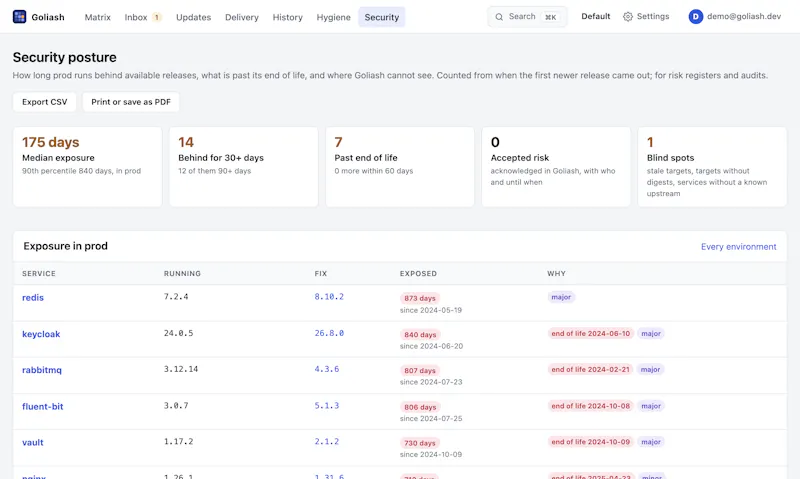Click fix version 2.1.2 for vault
Screen dimensions: 800x479
tap(327, 441)
